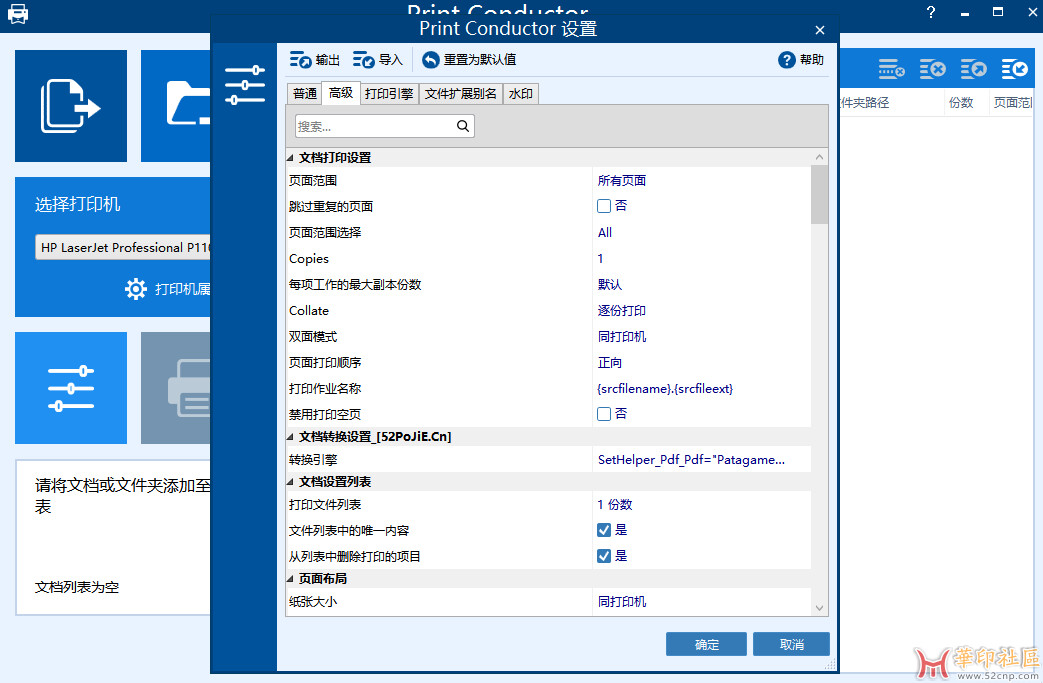Image resolution: width=1043 pixels, height=683 pixels.
Task: Click the 确定 button
Action: pos(705,643)
